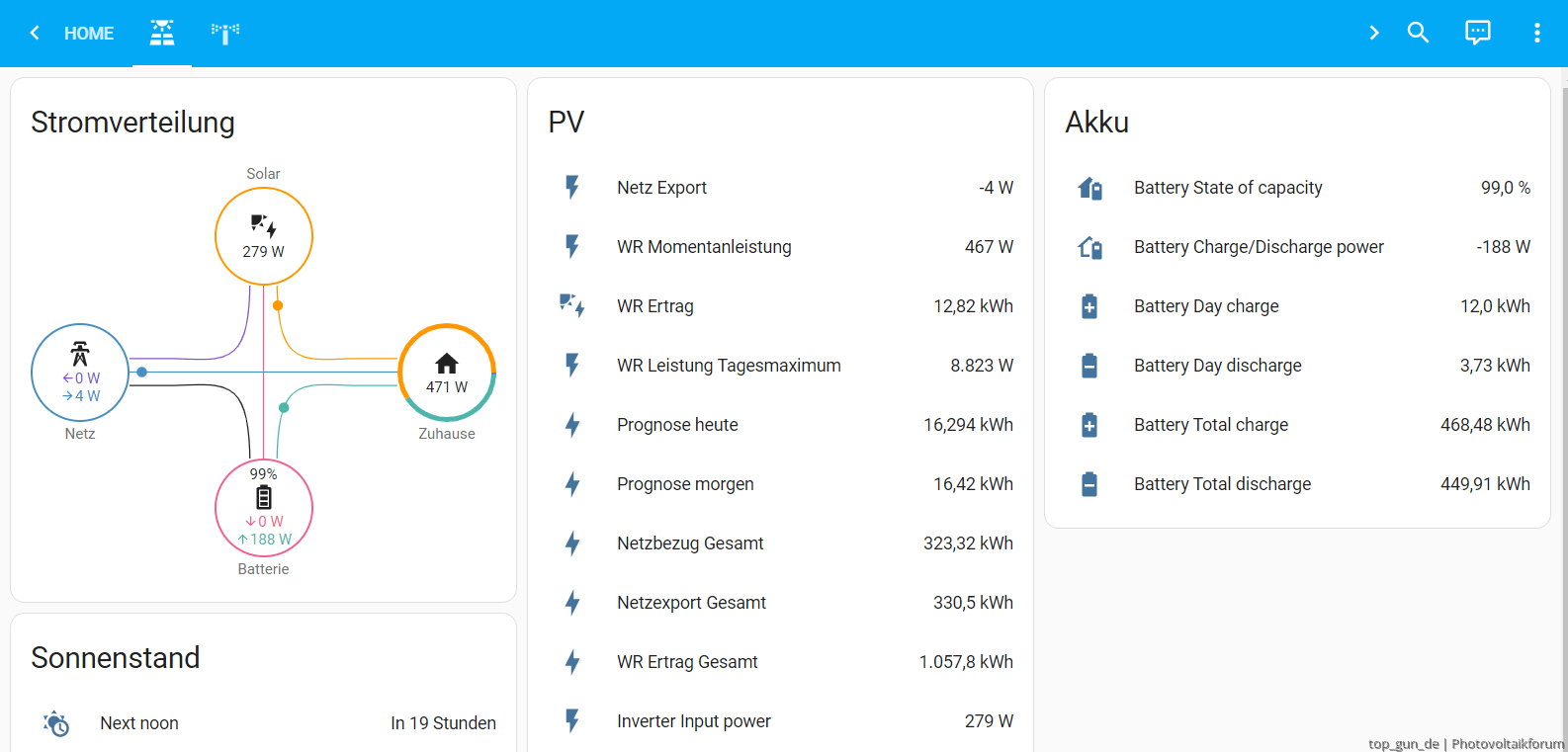Click the Battery Day charge plus icon
1568x752 pixels.
[x=1089, y=306]
